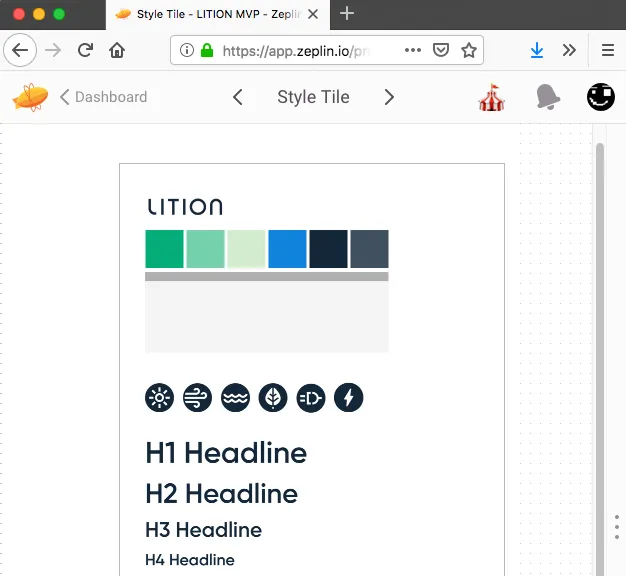Open a new browser tab
Image resolution: width=626 pixels, height=576 pixels.
tap(347, 14)
